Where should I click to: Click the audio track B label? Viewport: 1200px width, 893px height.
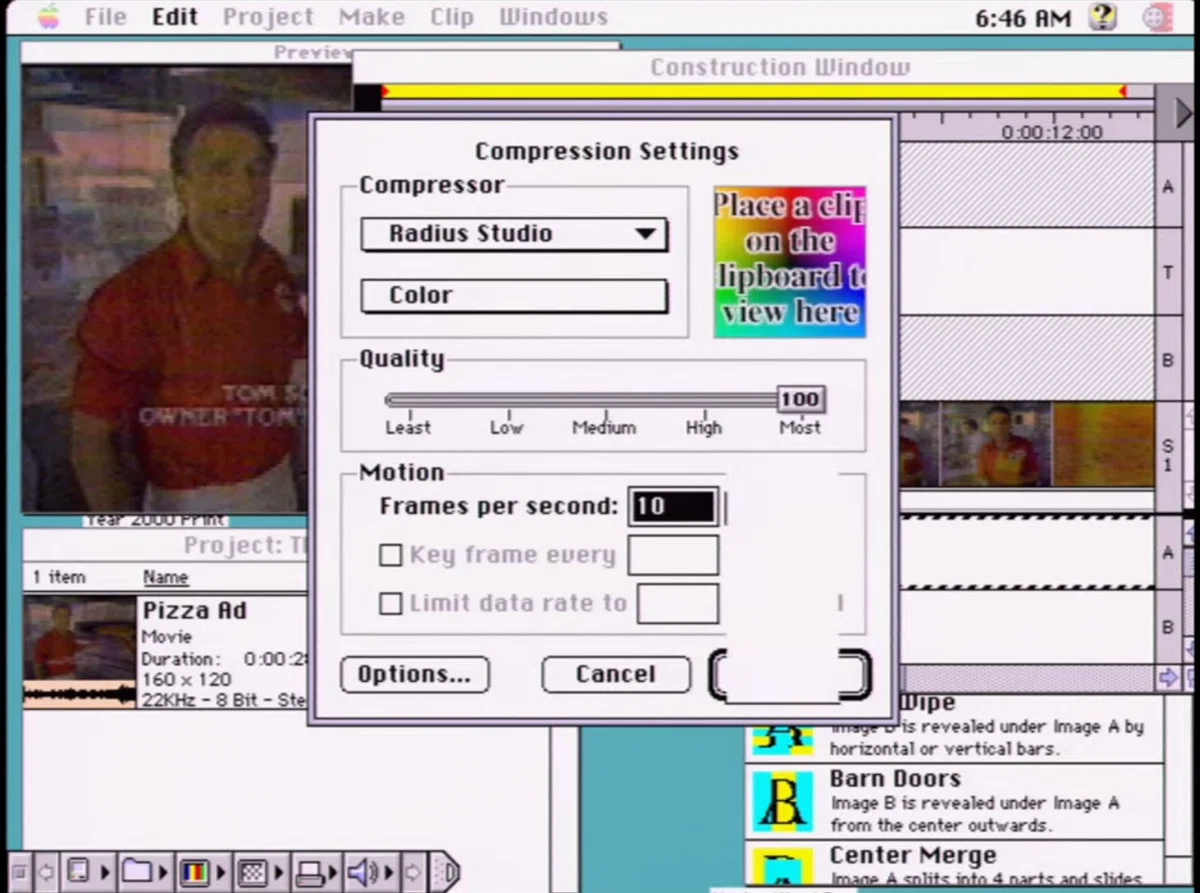(x=1168, y=627)
